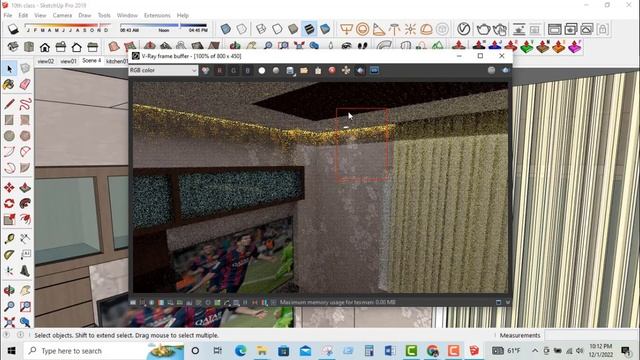Open the Extensions menu
Screen dimensions: 640x360
tap(157, 15)
